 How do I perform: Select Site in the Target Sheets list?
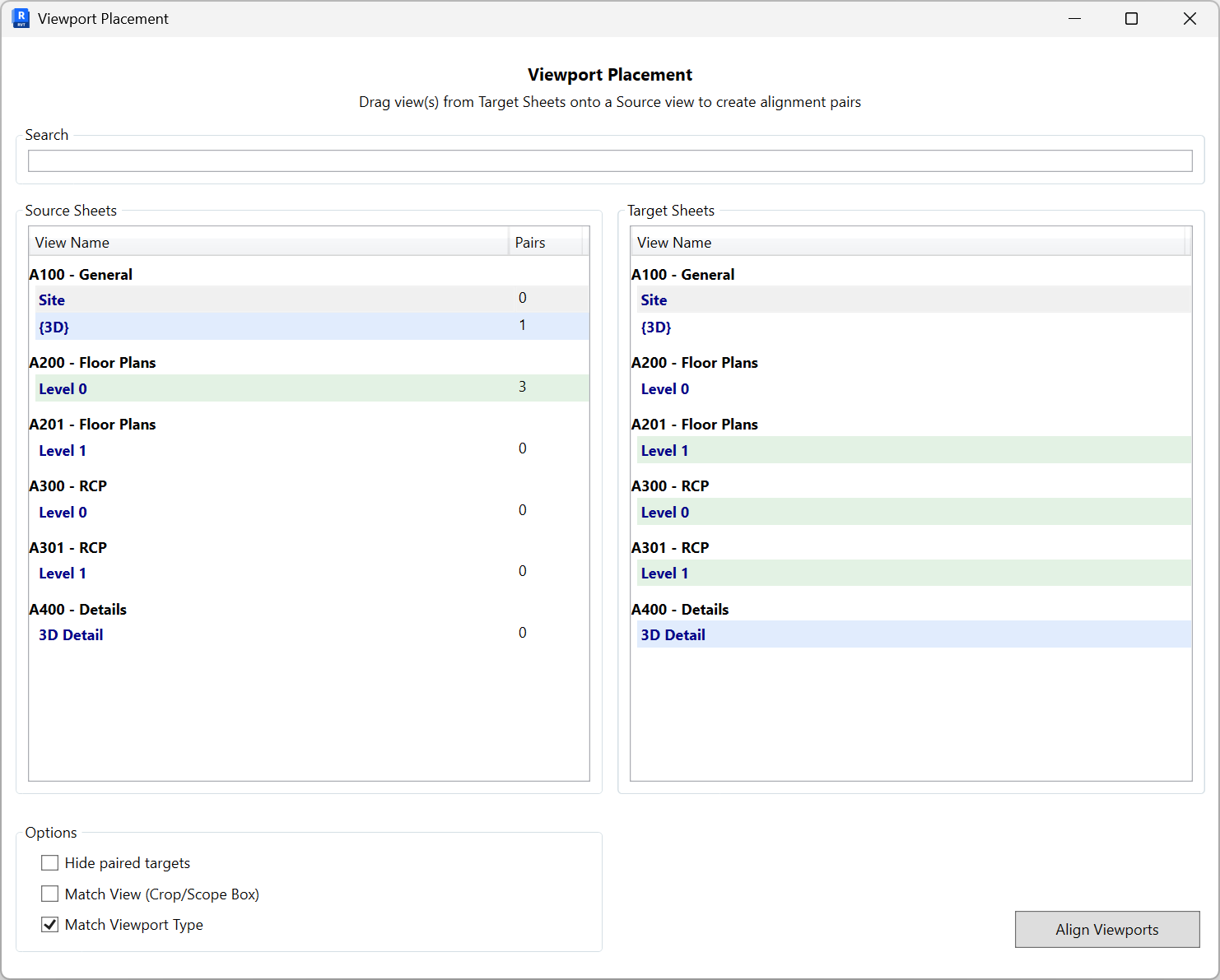click(654, 300)
